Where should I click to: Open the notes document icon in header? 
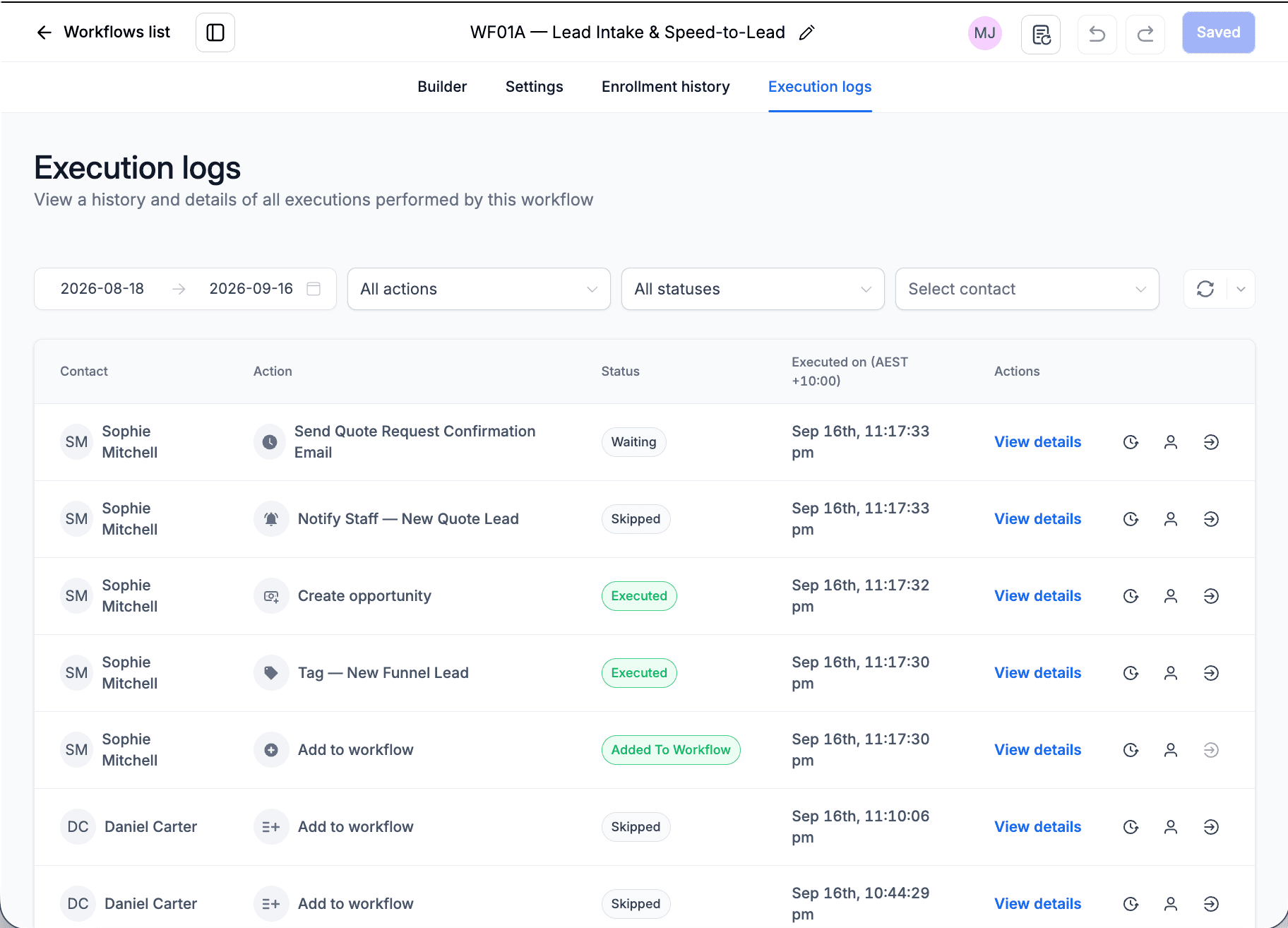tap(1041, 34)
